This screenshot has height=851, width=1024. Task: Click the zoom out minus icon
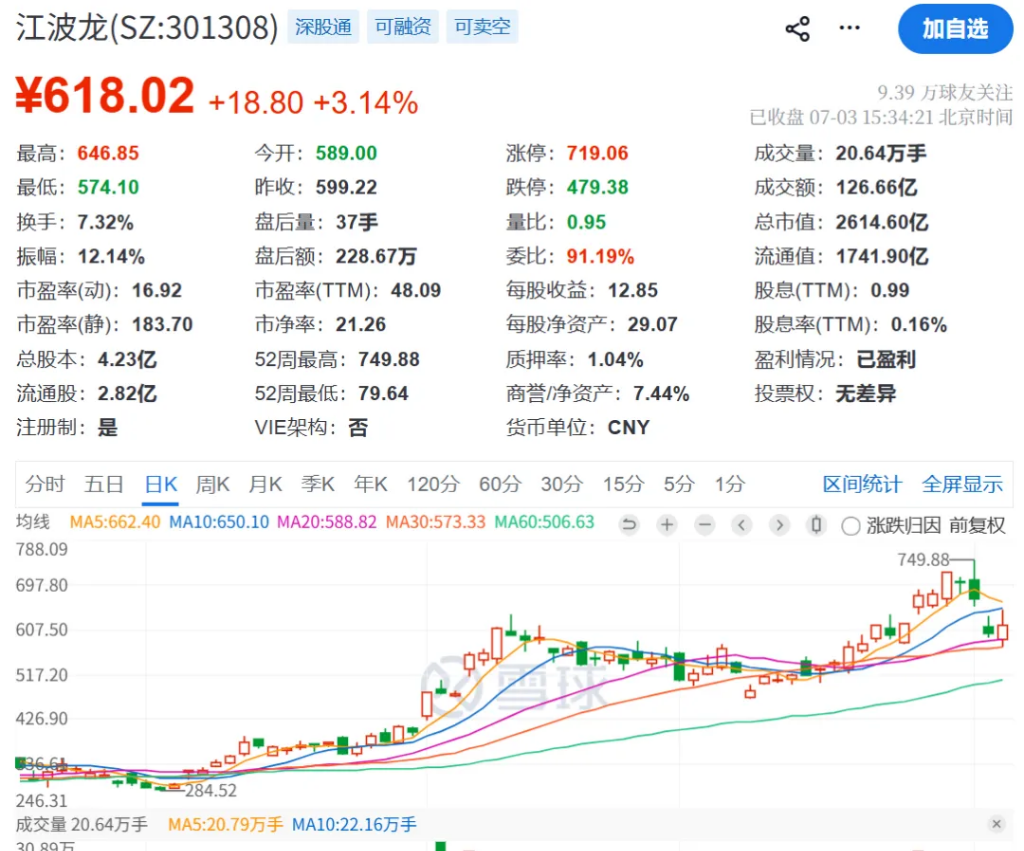[705, 524]
